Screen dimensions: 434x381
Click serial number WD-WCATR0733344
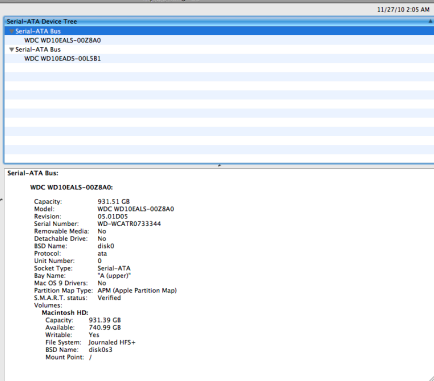[129, 224]
